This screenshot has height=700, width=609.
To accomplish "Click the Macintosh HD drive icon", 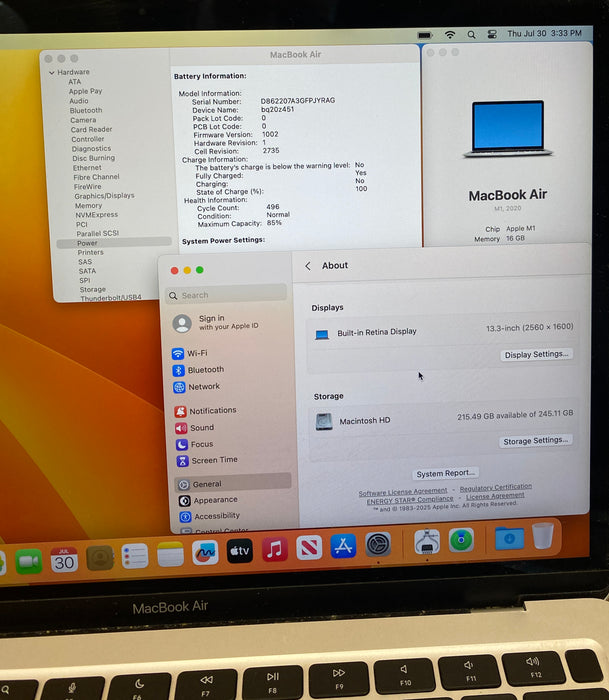I will (x=324, y=421).
